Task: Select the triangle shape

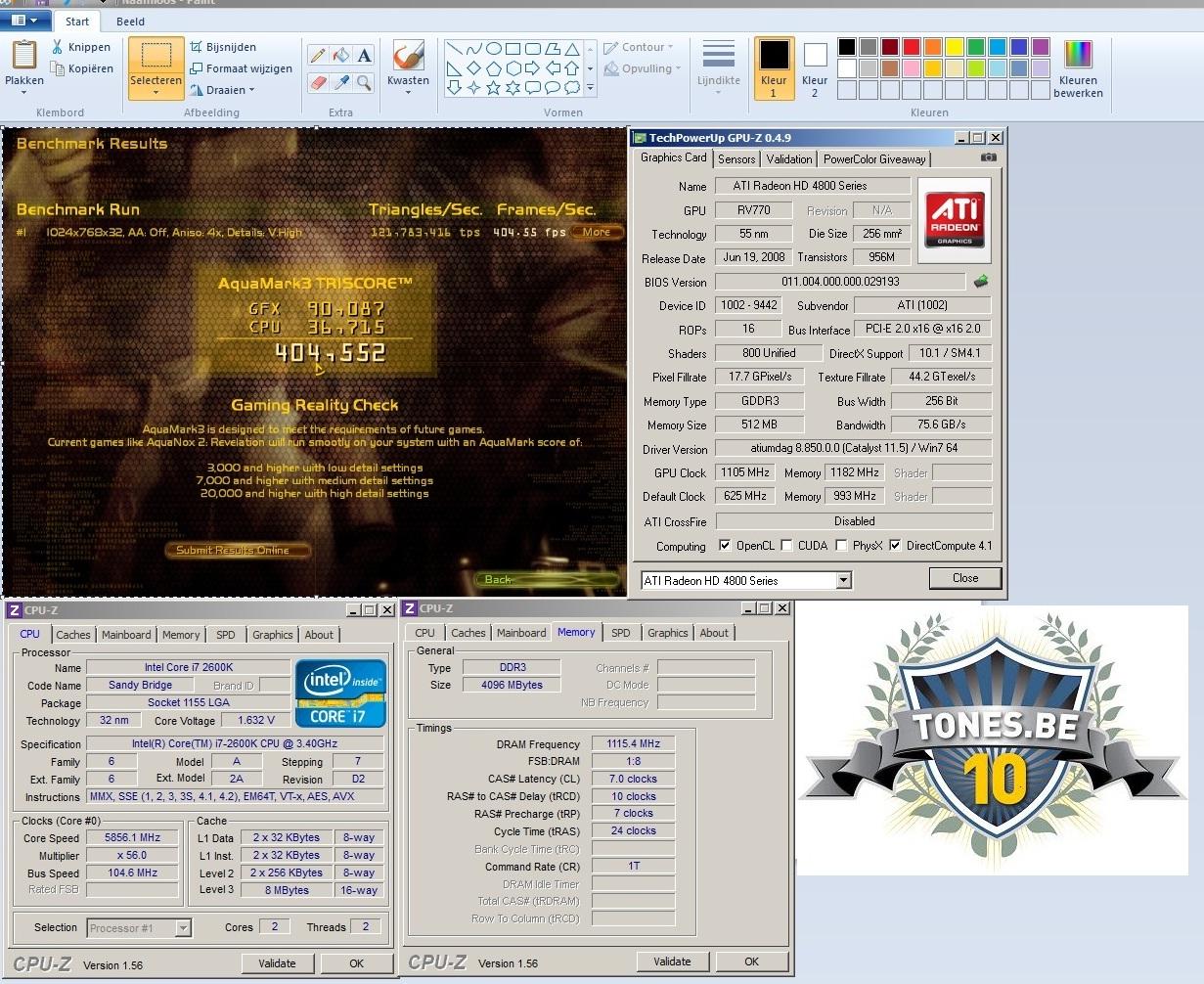Action: click(573, 49)
